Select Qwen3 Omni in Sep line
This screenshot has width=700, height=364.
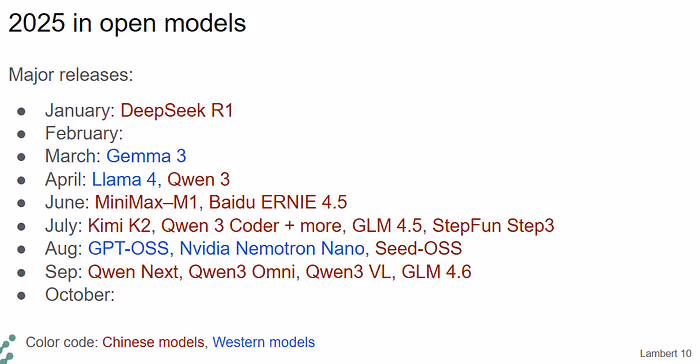tap(242, 272)
